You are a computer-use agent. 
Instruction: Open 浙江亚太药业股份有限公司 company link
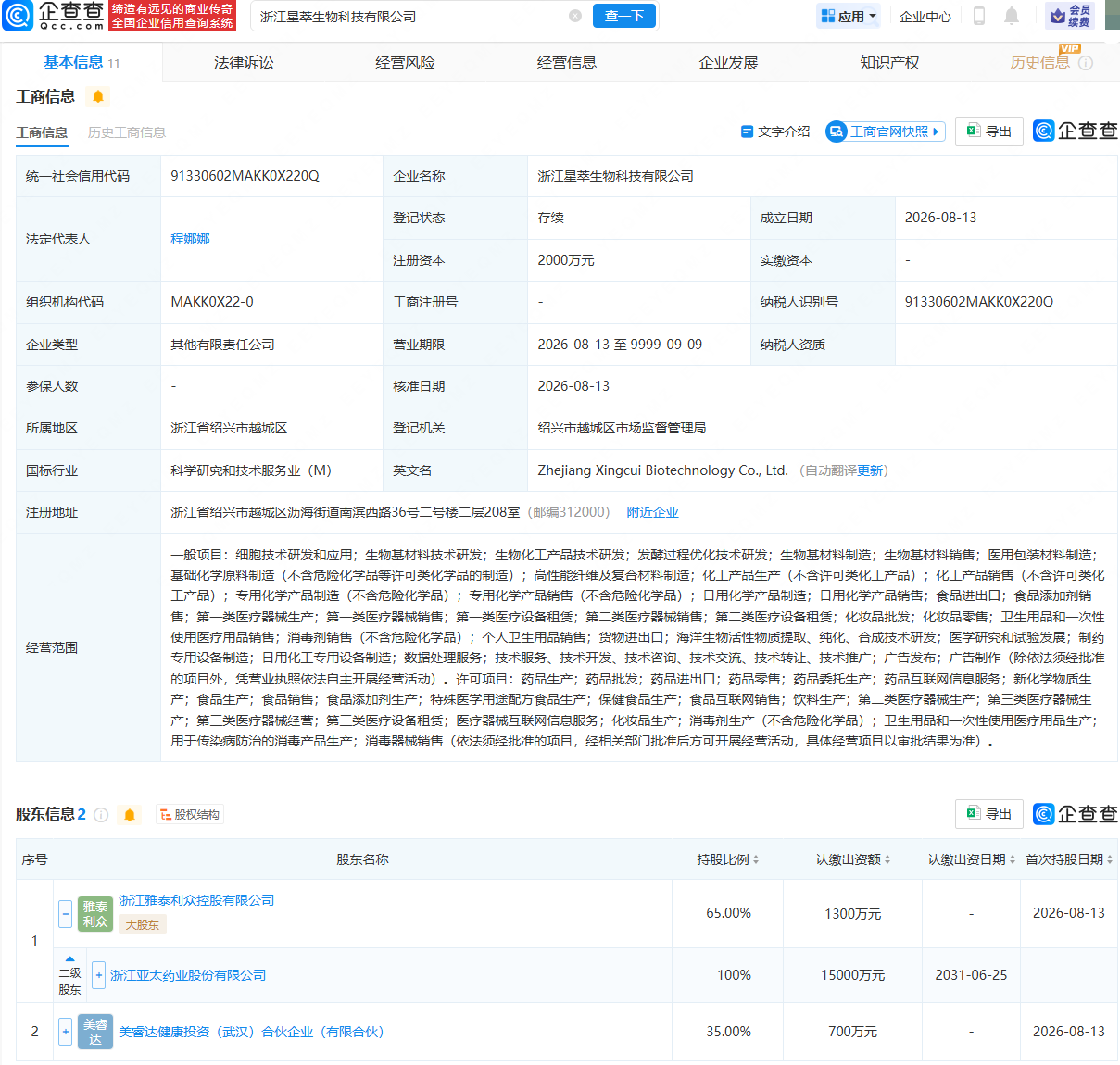pos(188,975)
